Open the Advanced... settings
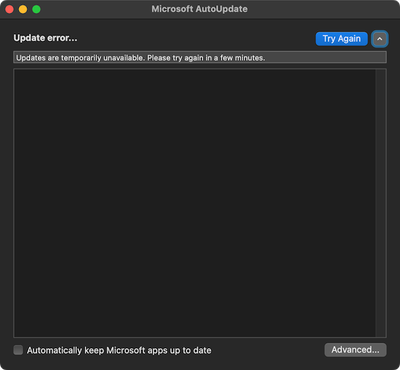400x370 pixels. pyautogui.click(x=355, y=350)
